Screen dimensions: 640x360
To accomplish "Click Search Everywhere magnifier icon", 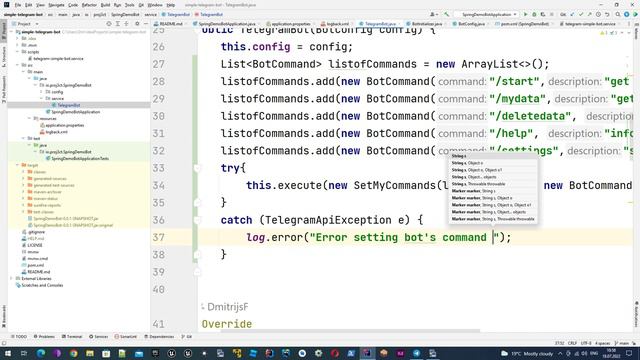I will point(618,14).
